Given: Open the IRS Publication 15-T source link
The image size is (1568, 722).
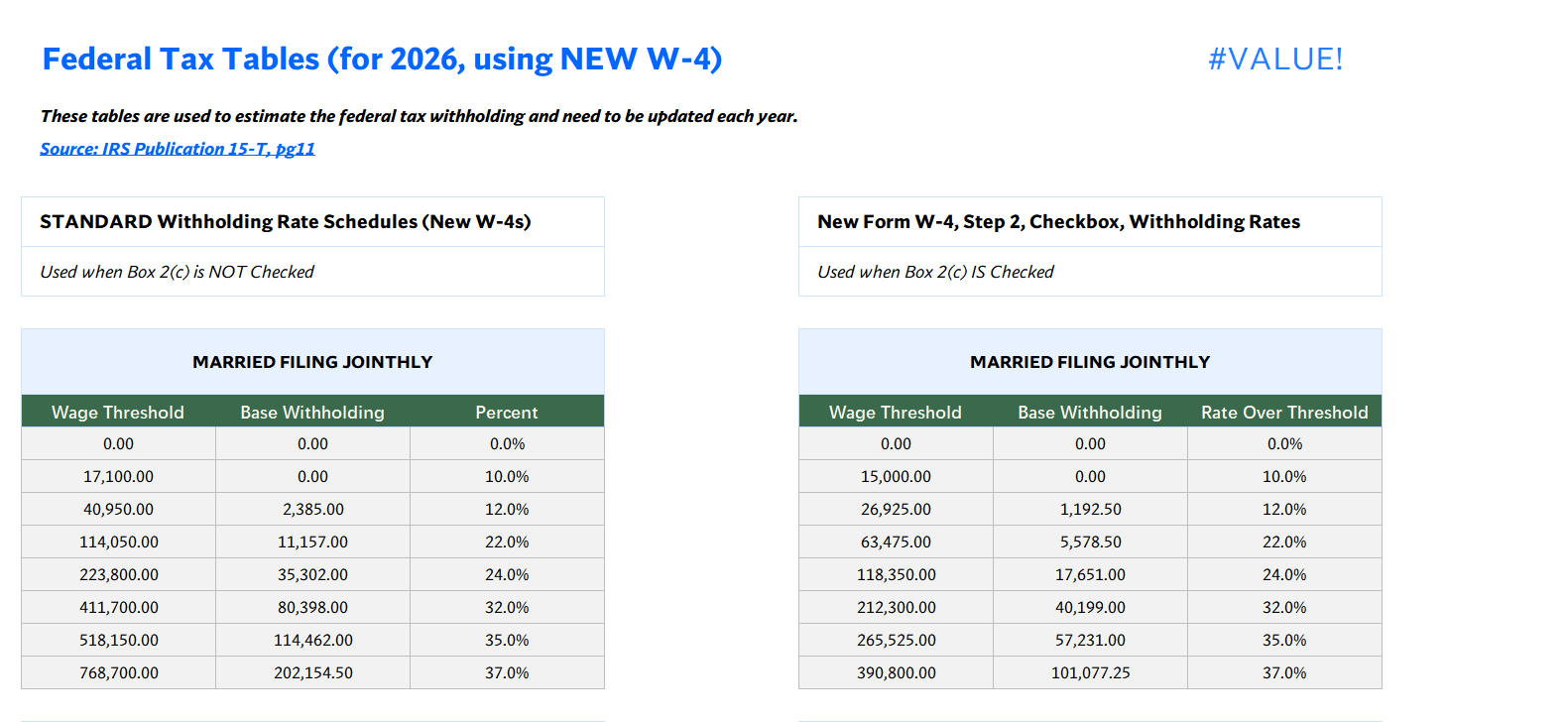Looking at the screenshot, I should click(x=178, y=149).
